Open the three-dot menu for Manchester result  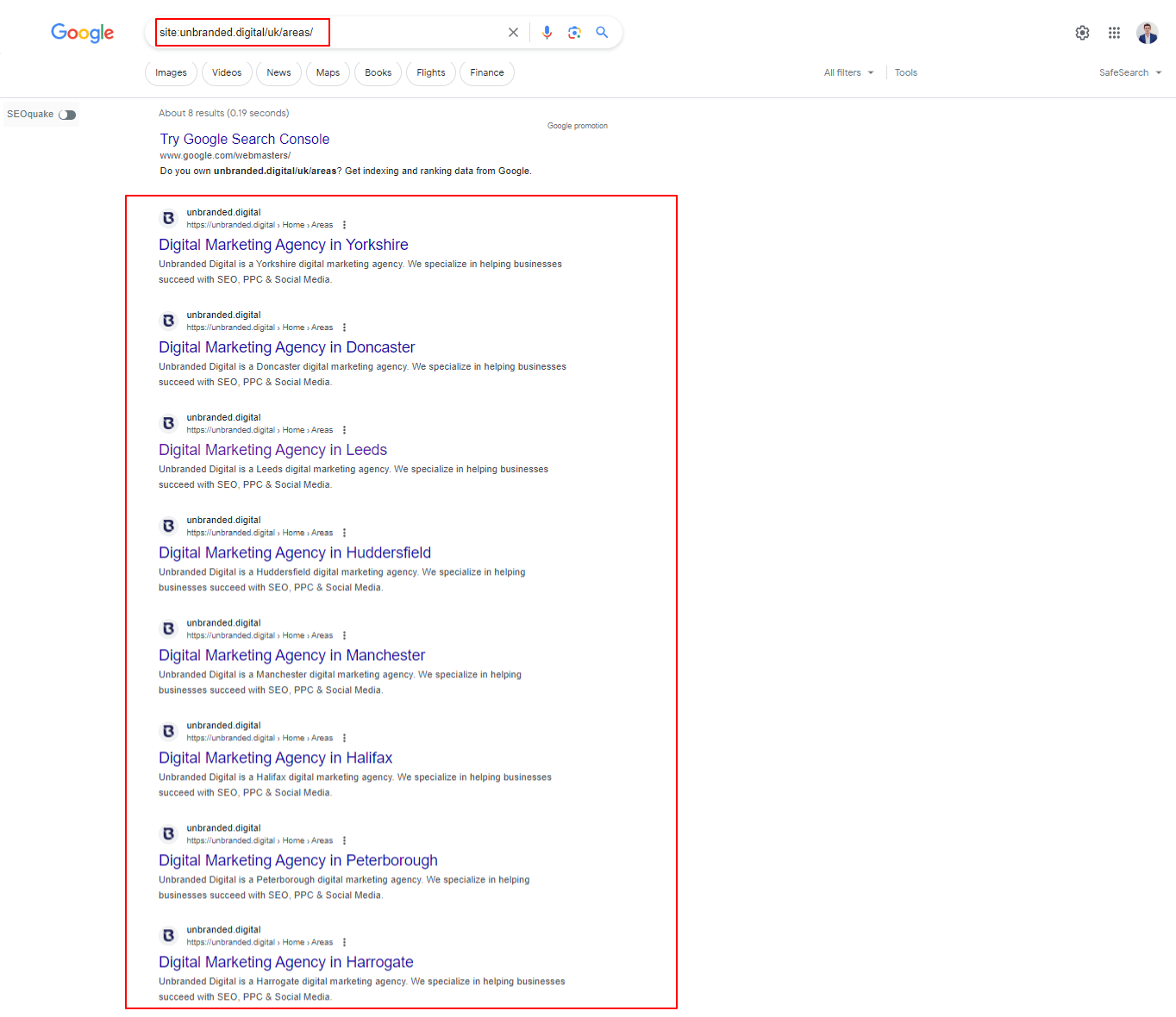pyautogui.click(x=344, y=635)
